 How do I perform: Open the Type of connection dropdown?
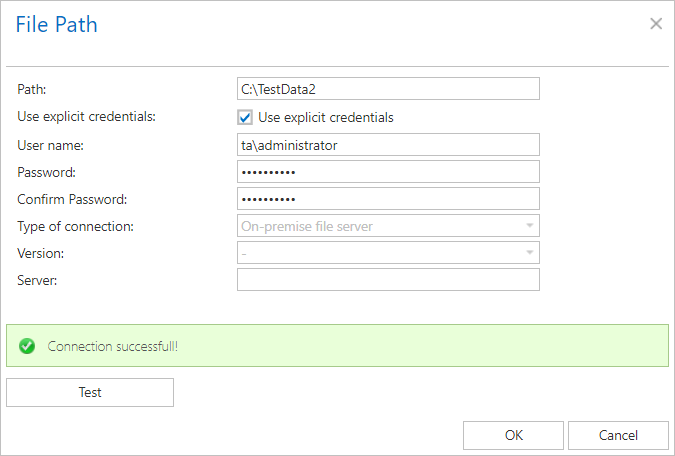tap(388, 226)
